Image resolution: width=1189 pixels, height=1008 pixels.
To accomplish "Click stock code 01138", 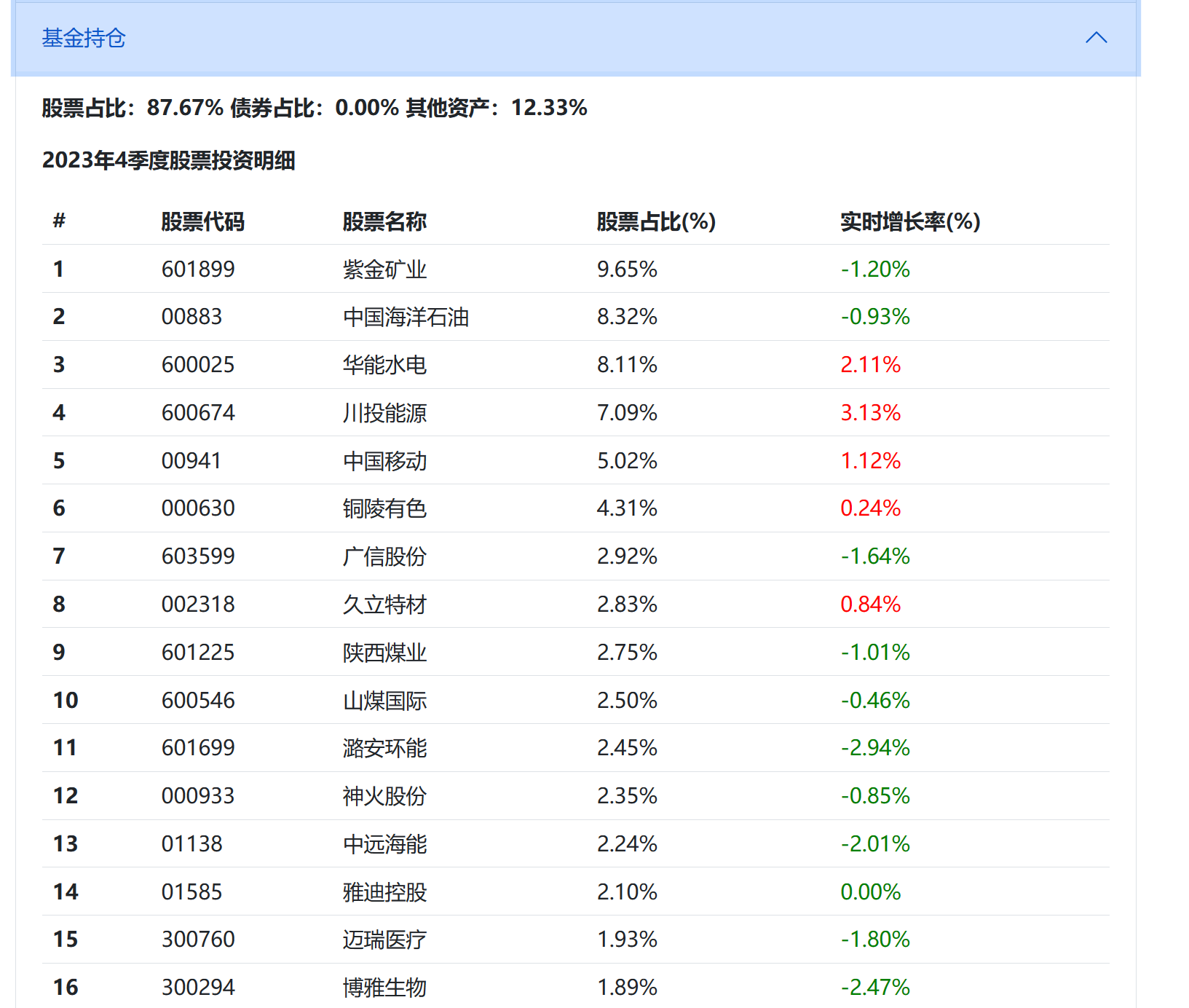I will pos(191,844).
